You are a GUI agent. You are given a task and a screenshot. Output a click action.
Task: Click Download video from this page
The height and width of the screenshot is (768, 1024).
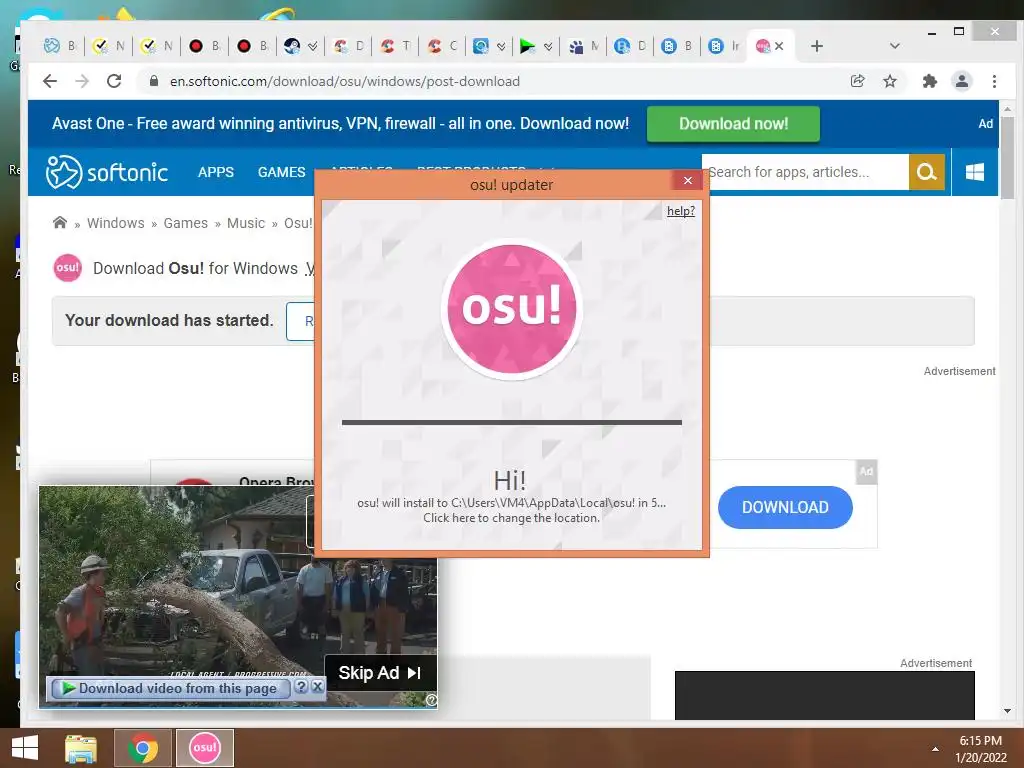[169, 688]
